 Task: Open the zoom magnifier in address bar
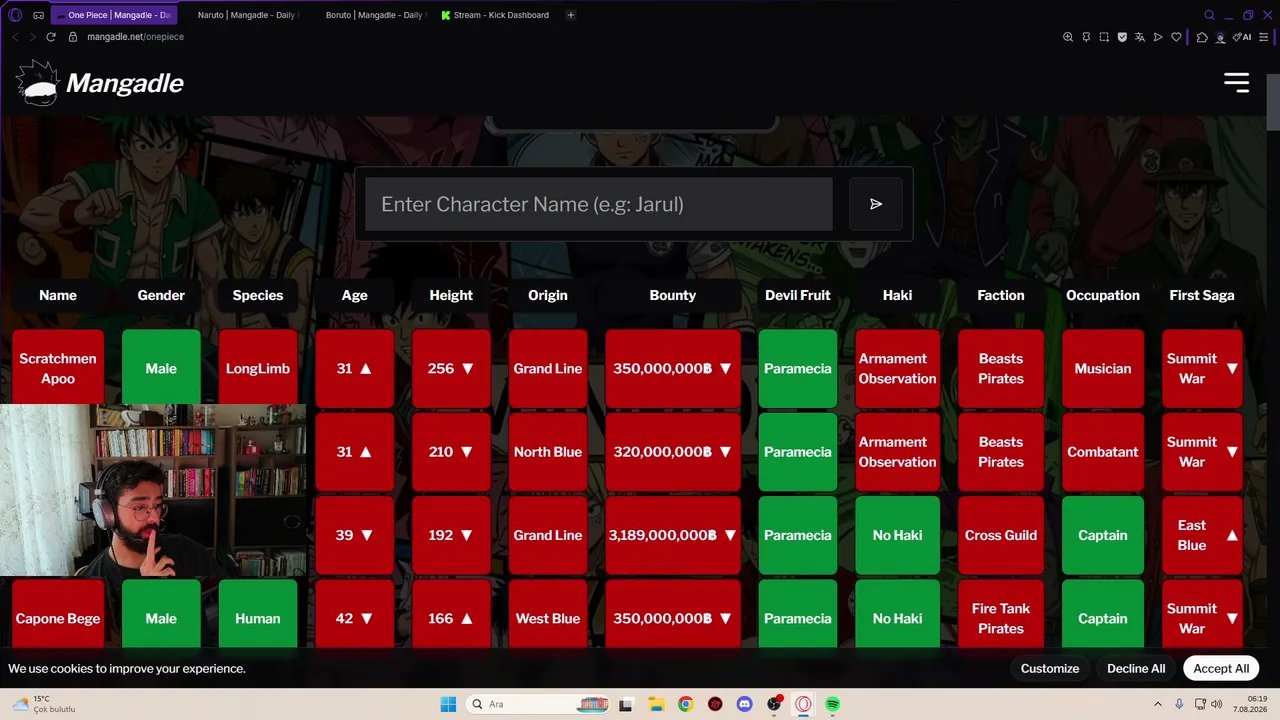pyautogui.click(x=1068, y=37)
